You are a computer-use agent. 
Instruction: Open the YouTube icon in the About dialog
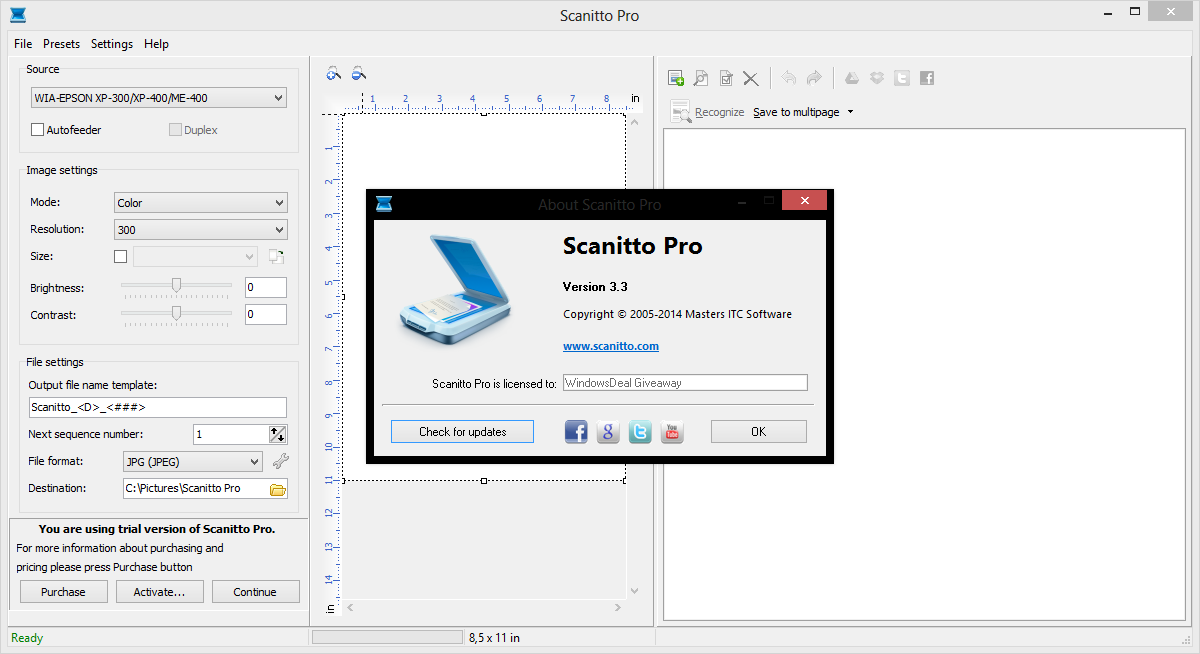click(672, 432)
